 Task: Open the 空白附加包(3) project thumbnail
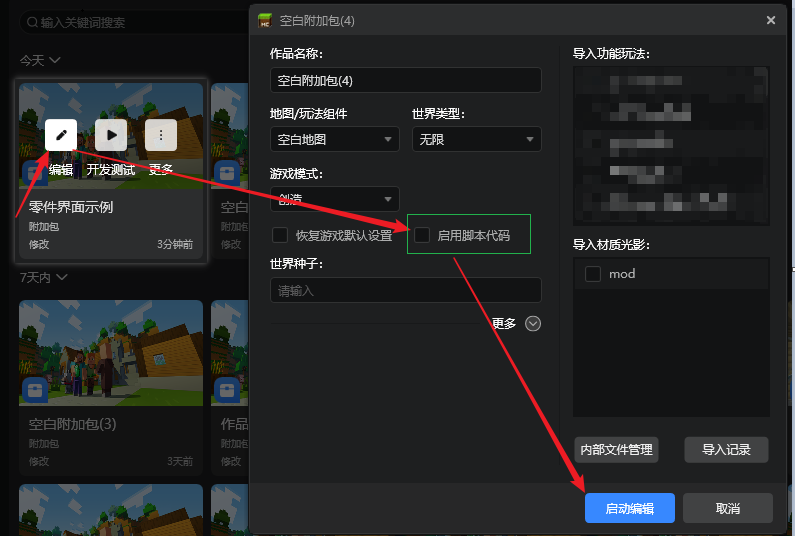tap(111, 353)
